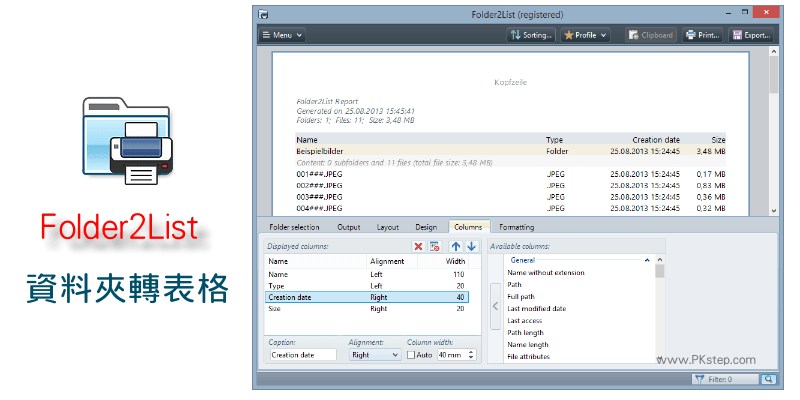
Task: Remove the selected column with the red X
Action: coord(418,246)
